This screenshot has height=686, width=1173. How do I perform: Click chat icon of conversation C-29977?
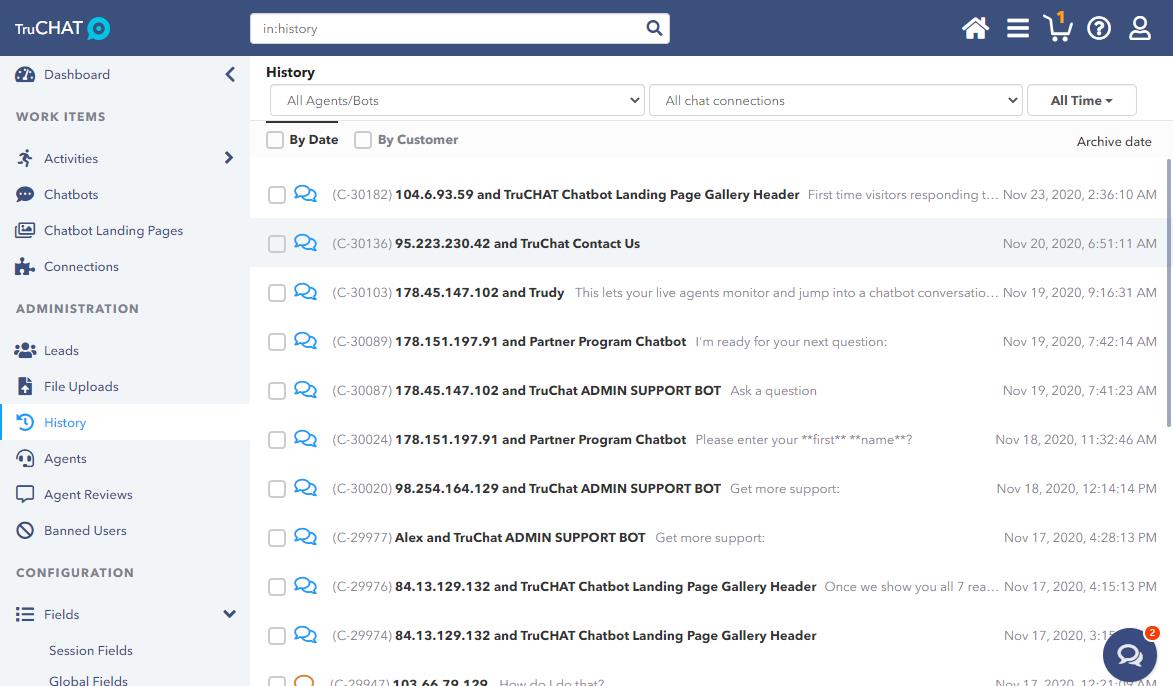tap(305, 536)
